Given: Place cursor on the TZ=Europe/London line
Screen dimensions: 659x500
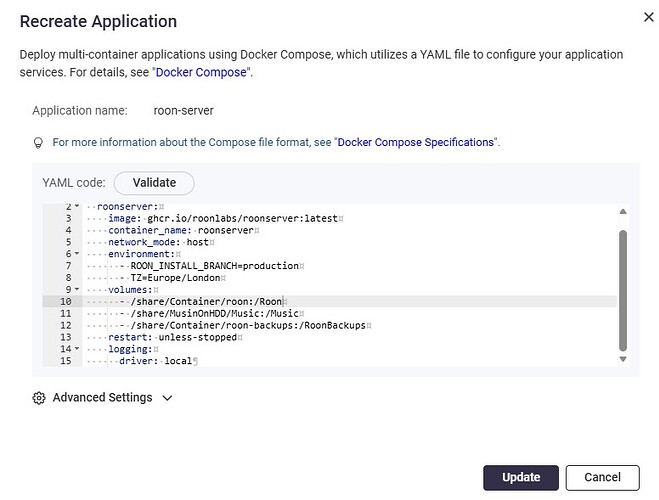Looking at the screenshot, I should [x=176, y=278].
